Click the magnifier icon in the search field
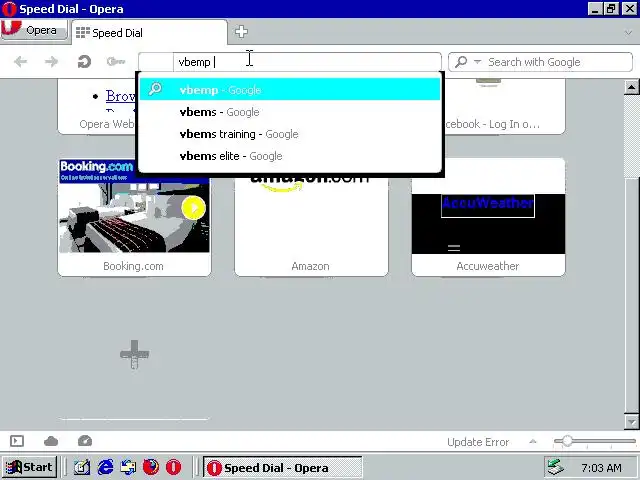Screen dimensions: 640x480 461,62
